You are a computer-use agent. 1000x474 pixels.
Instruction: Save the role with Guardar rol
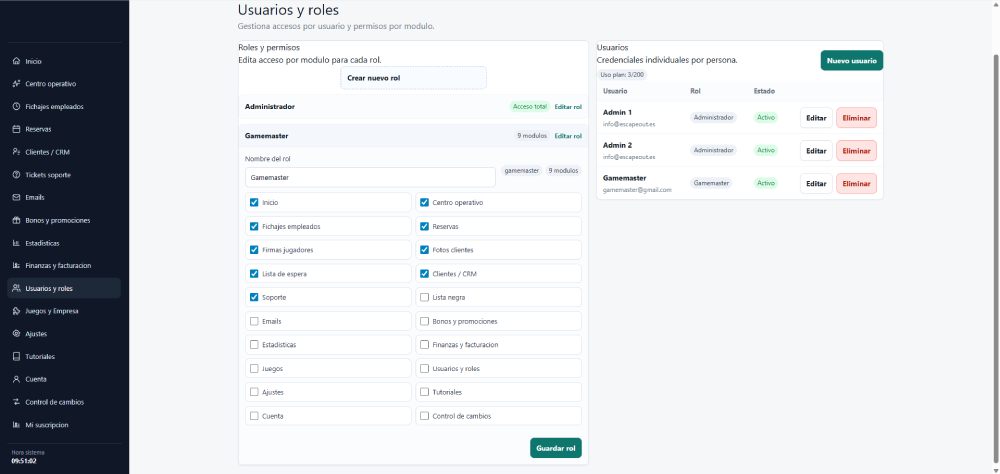[x=555, y=448]
